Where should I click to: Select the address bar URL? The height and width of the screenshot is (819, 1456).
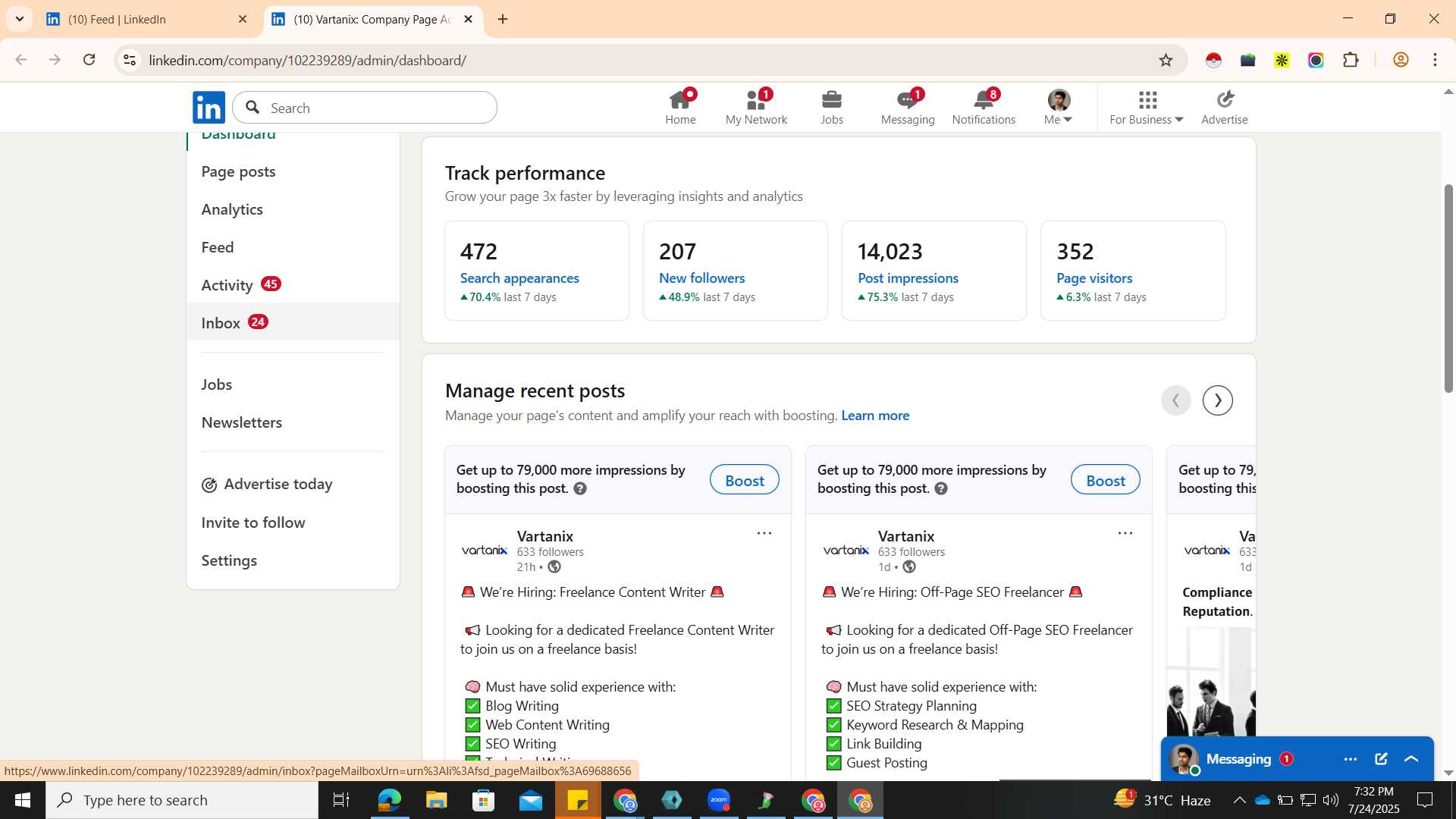307,60
